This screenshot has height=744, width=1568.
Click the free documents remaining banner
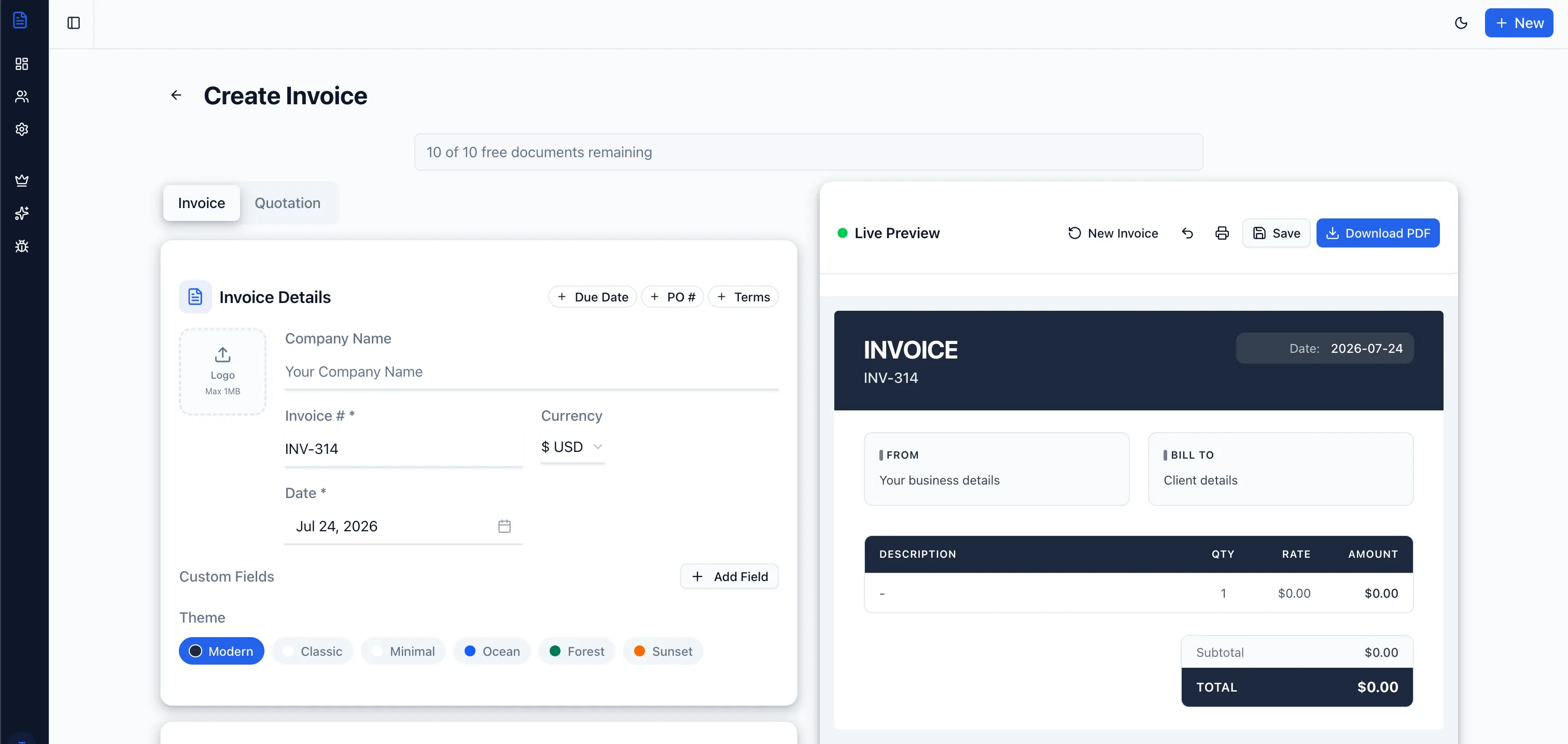pos(808,152)
